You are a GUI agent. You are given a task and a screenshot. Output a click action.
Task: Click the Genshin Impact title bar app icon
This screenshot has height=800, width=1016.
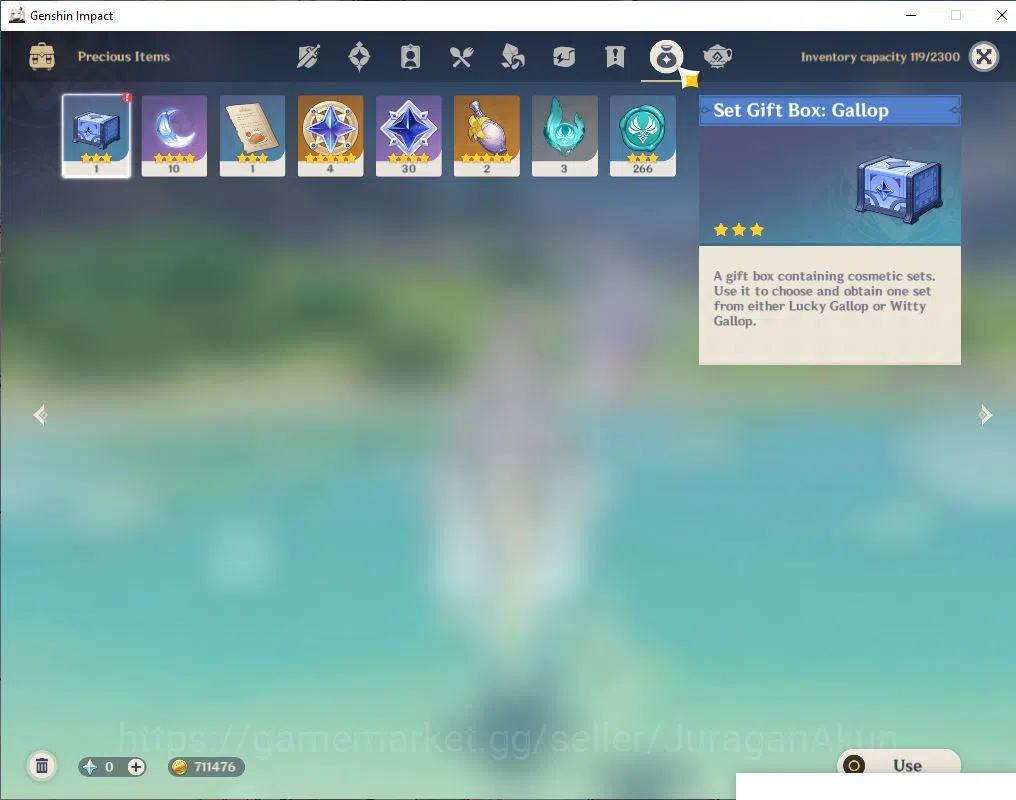[16, 15]
